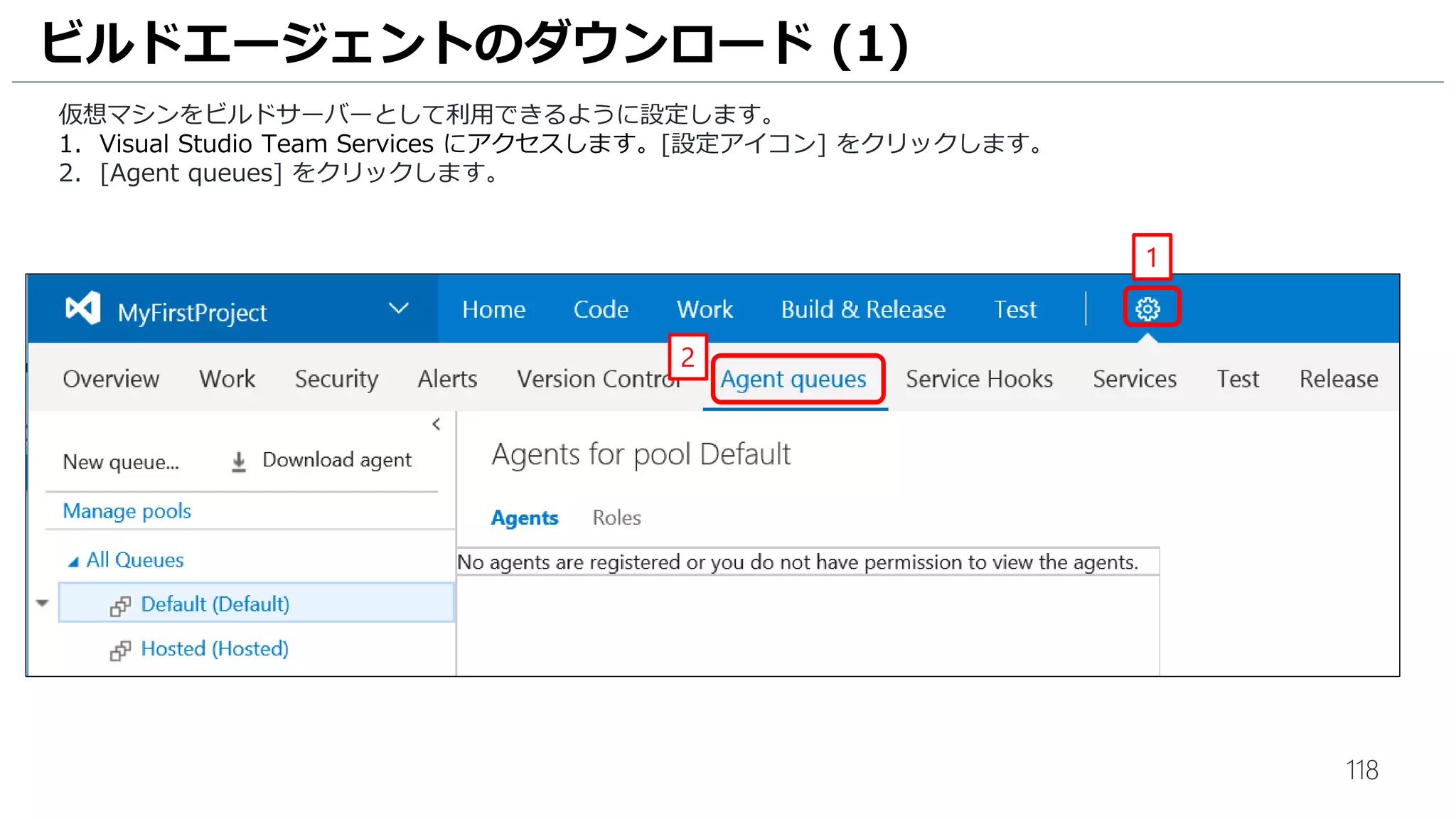Expand the arrow left of Default queue
The height and width of the screenshot is (819, 1456).
point(43,603)
